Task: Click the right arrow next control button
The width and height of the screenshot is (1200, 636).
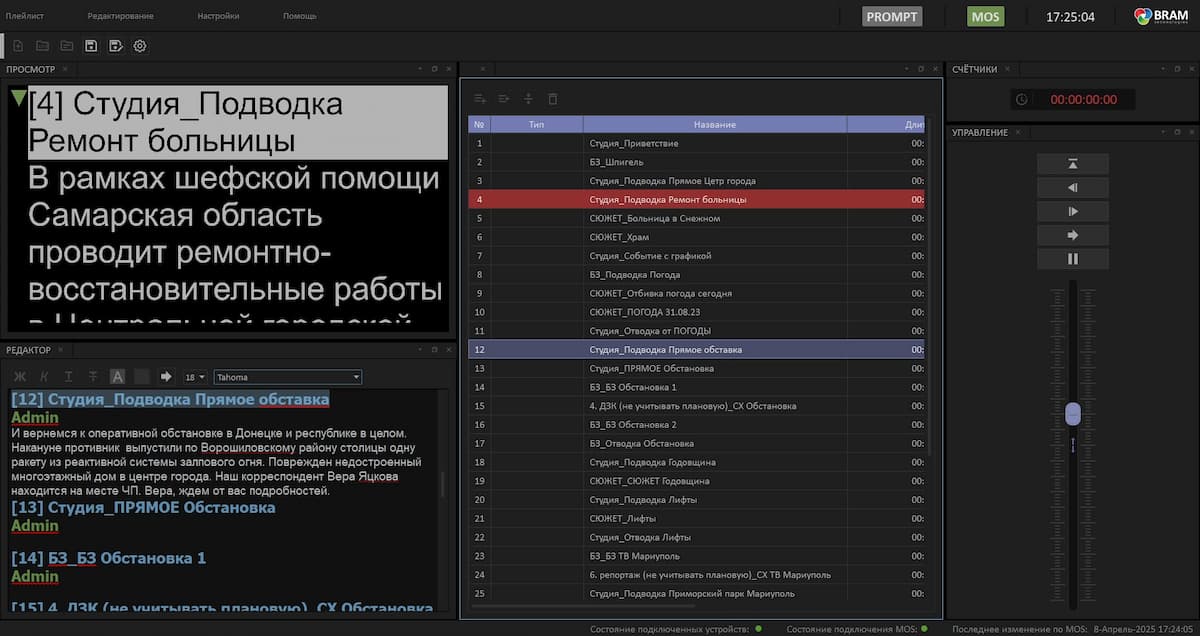Action: pyautogui.click(x=1073, y=236)
